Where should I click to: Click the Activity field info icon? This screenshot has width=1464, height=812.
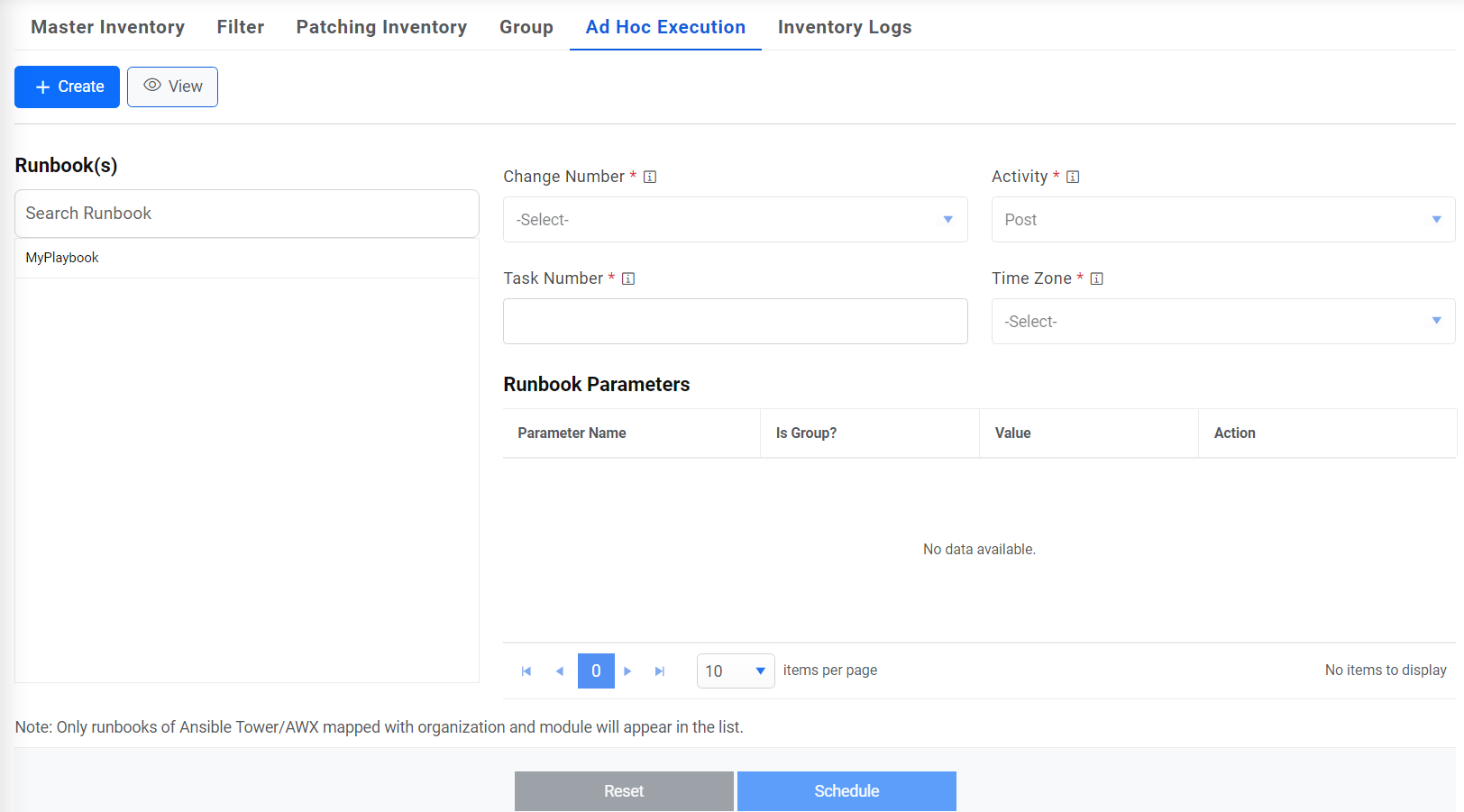(x=1073, y=177)
